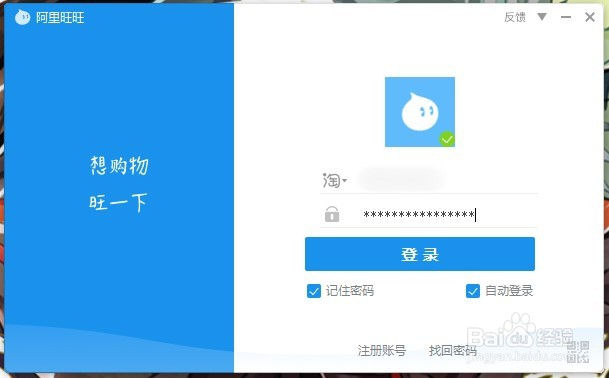Screen dimensions: 609x378
Task: Click the user avatar picture
Action: pyautogui.click(x=419, y=112)
